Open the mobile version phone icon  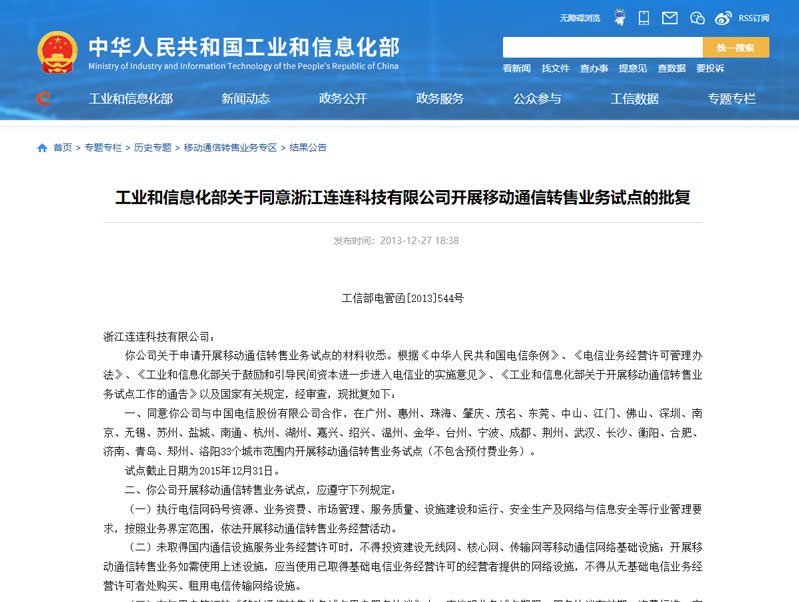coord(644,17)
